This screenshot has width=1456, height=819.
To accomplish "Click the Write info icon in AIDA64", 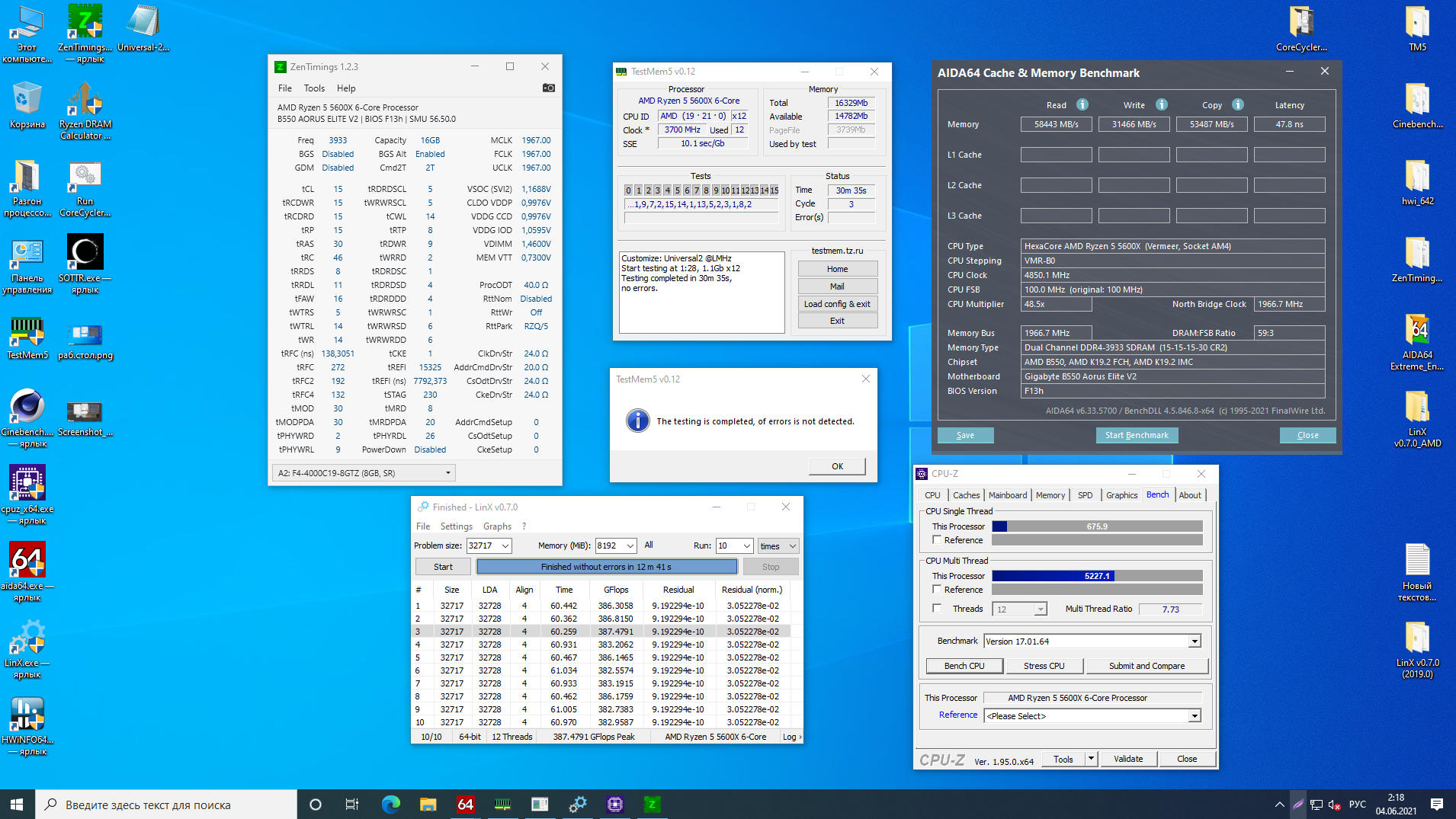I will click(x=1161, y=105).
